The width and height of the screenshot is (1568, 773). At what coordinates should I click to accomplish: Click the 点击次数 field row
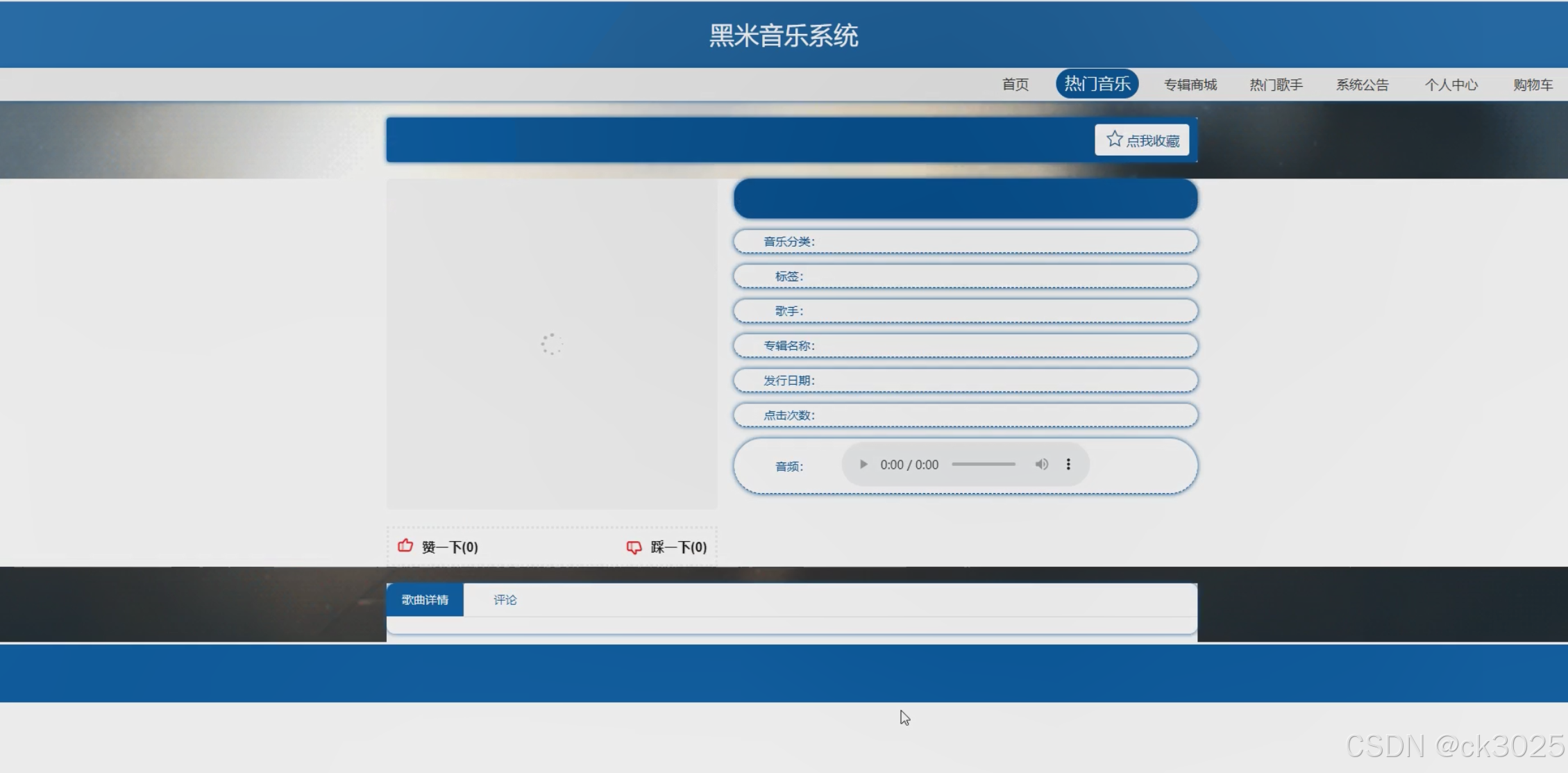966,415
